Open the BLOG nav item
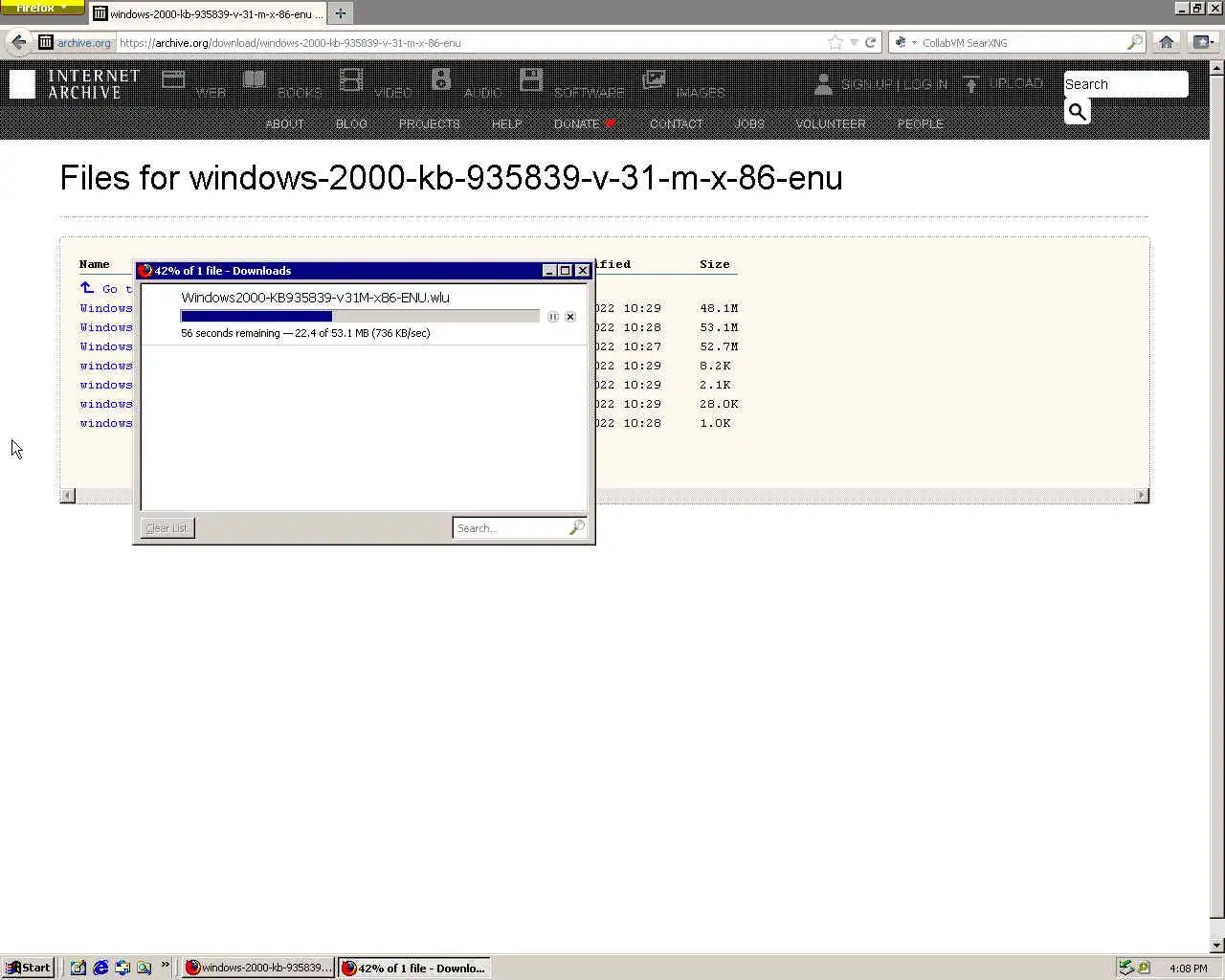 351,124
